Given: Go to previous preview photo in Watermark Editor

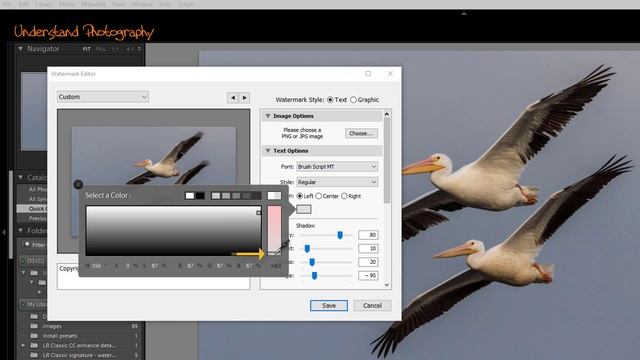Looking at the screenshot, I should [x=233, y=98].
